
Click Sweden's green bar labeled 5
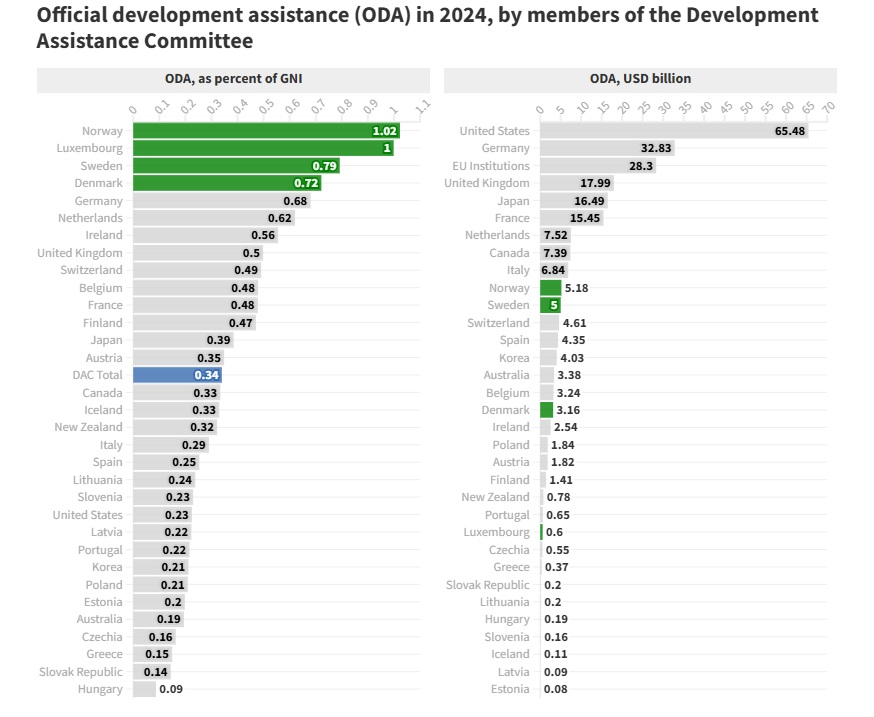tap(549, 305)
